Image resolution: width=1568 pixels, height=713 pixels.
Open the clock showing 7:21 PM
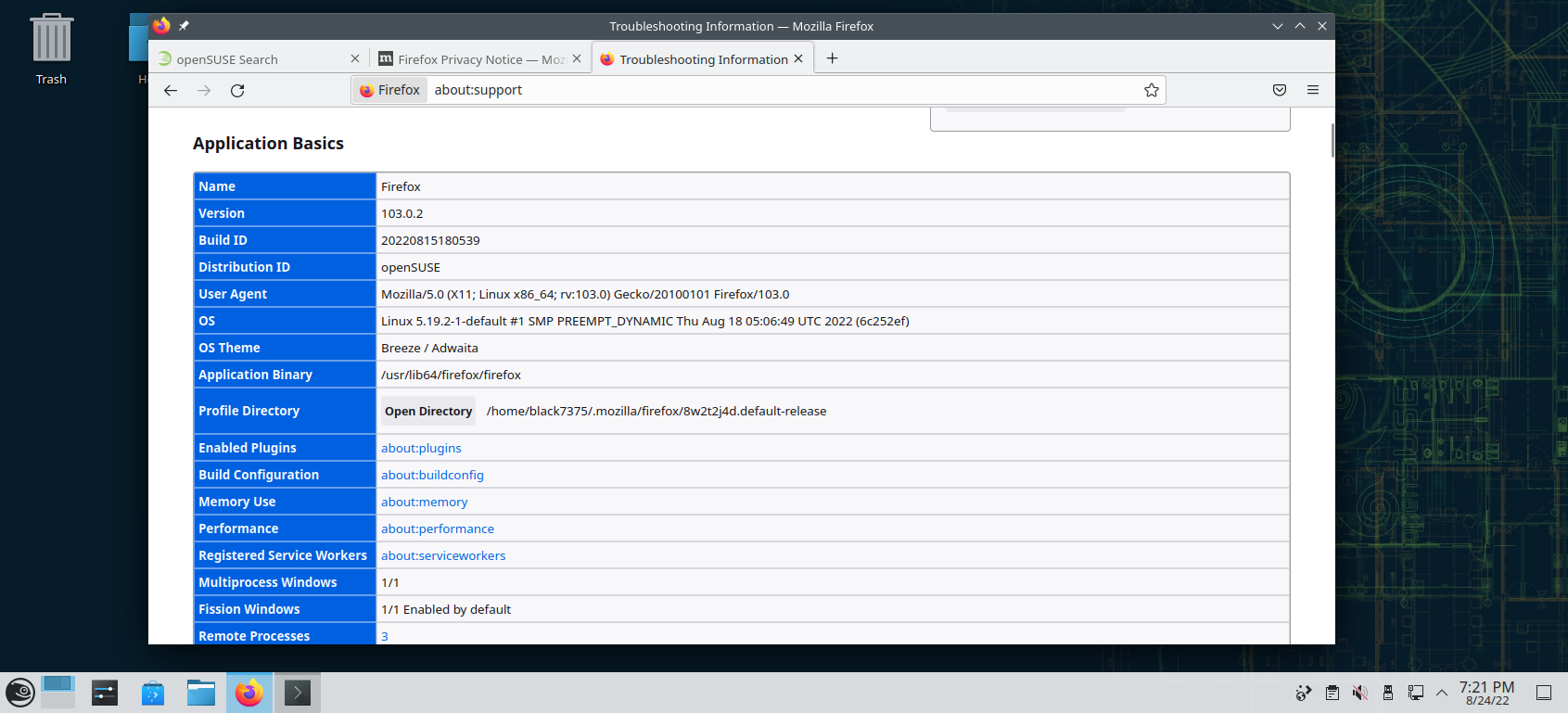pos(1487,693)
